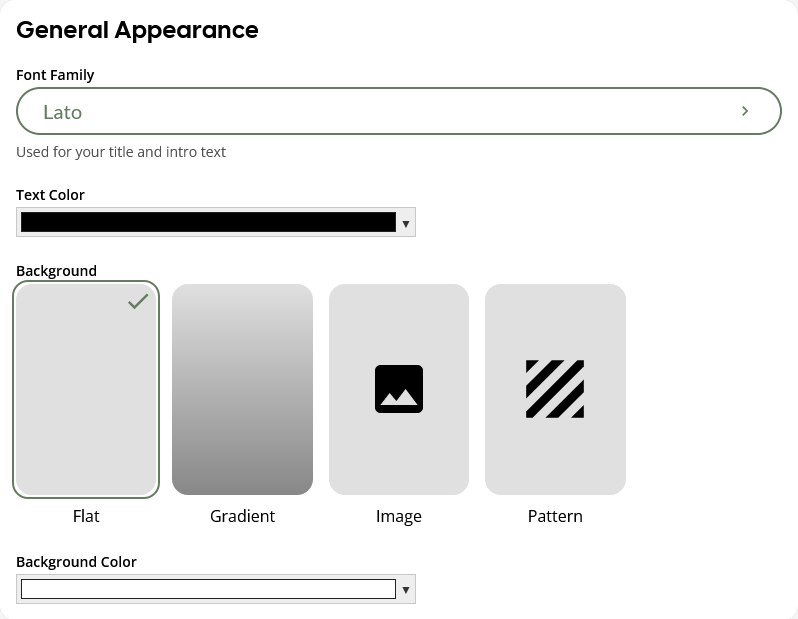Click the black Text Color swatch
The width and height of the screenshot is (798, 619).
[208, 222]
